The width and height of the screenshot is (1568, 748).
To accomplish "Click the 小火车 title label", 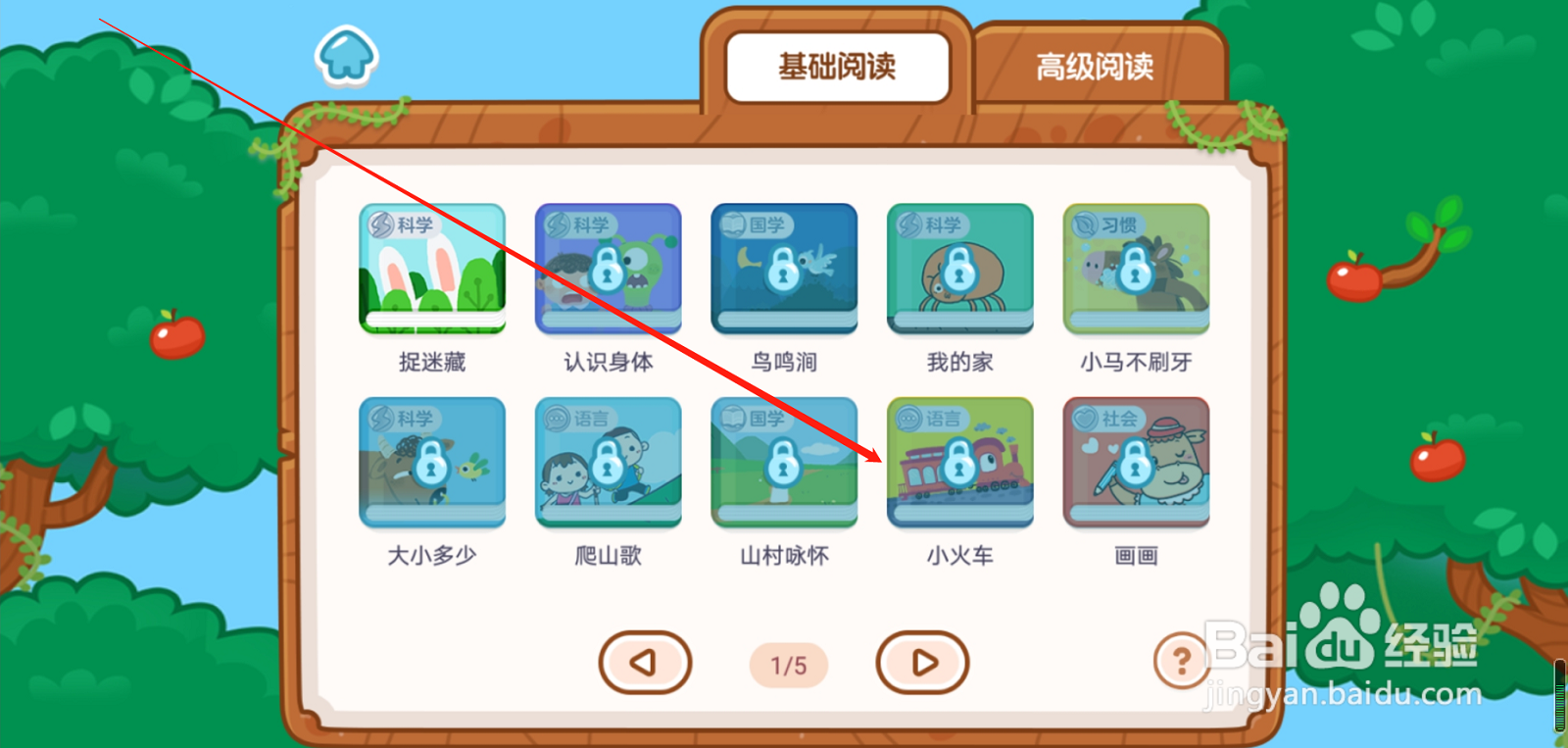I will tap(960, 556).
